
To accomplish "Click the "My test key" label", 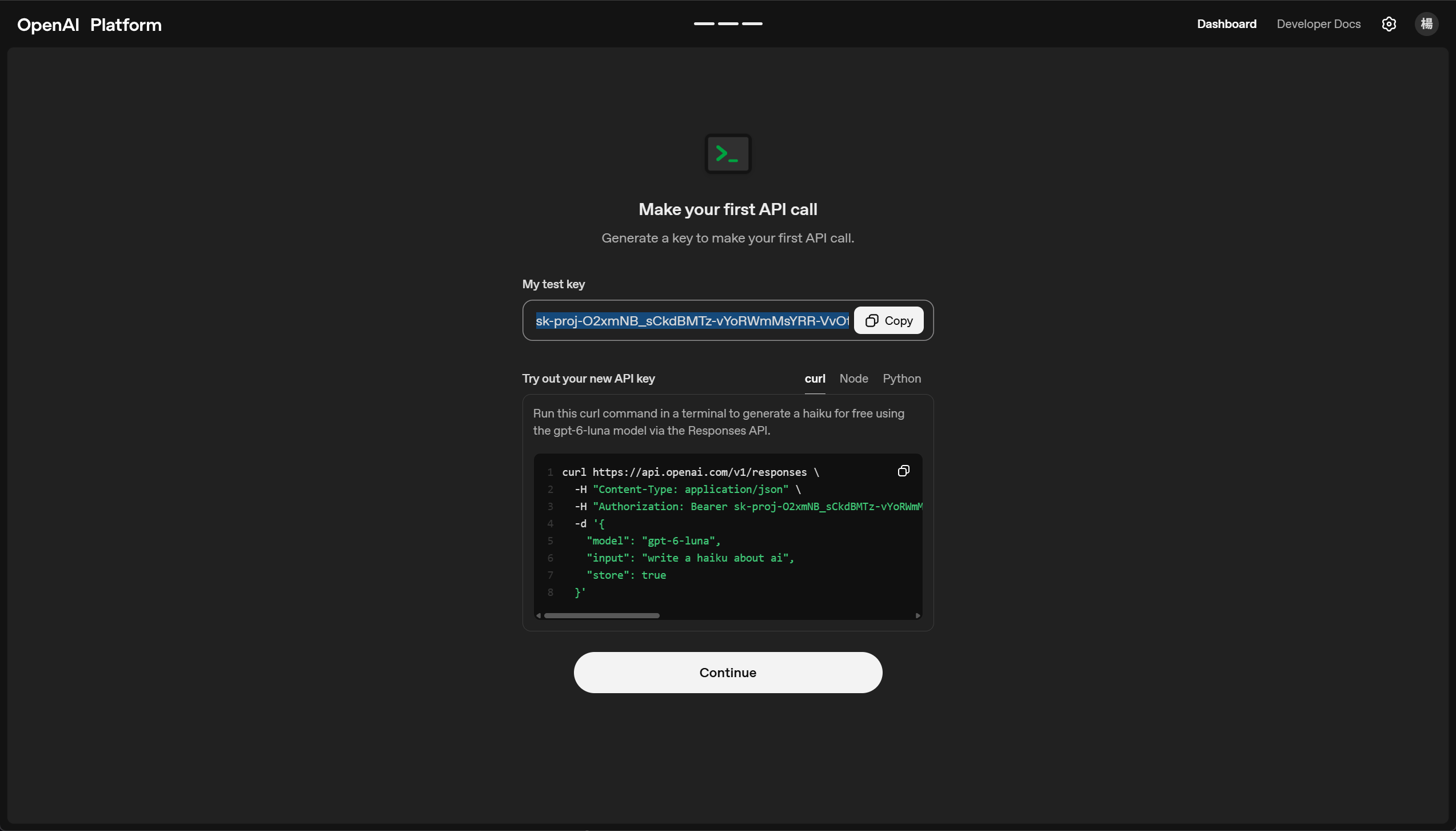I will (x=553, y=284).
